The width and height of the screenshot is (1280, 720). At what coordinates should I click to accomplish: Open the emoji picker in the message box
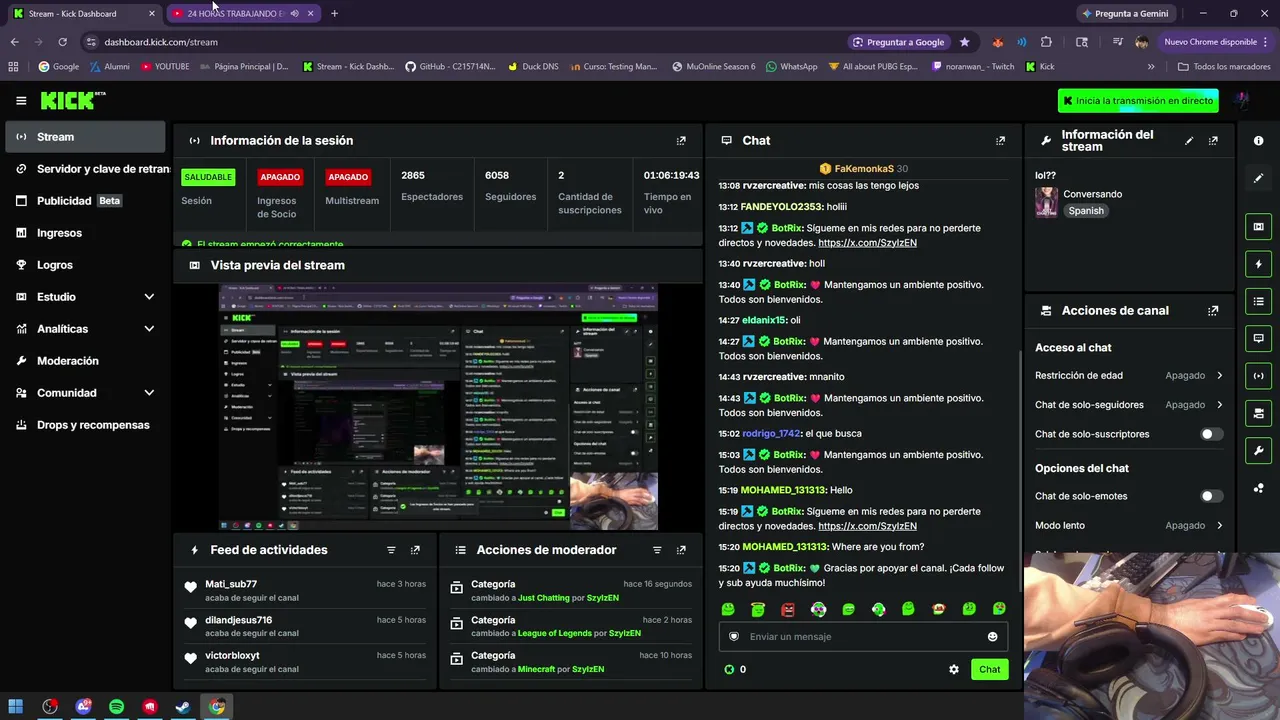(992, 637)
